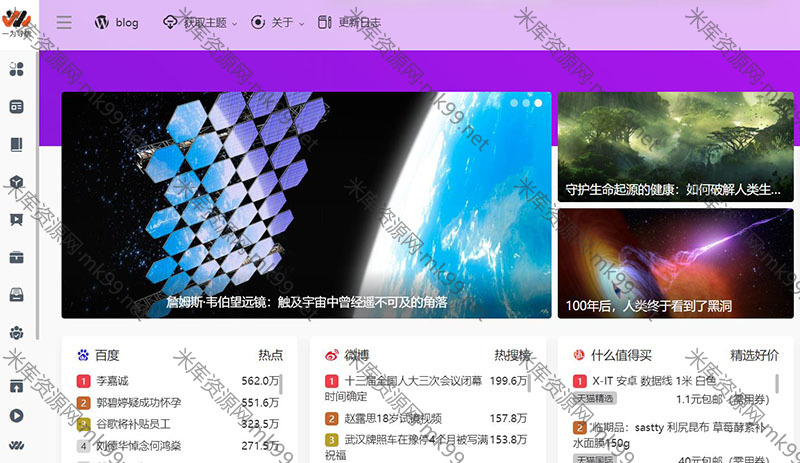Open the four-dots category icon in sidebar
This screenshot has width=800, height=463.
point(16,69)
